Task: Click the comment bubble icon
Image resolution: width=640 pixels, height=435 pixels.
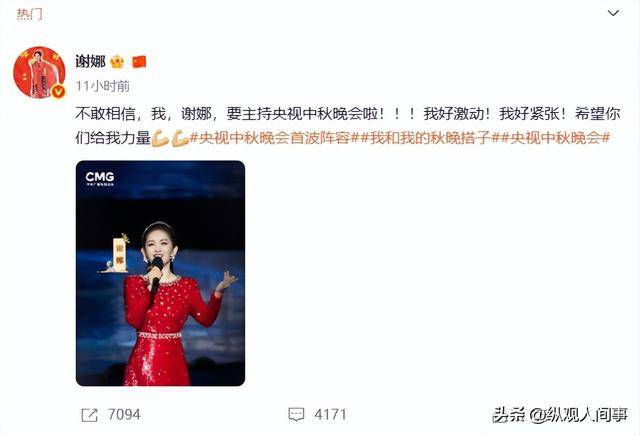Action: pos(296,415)
